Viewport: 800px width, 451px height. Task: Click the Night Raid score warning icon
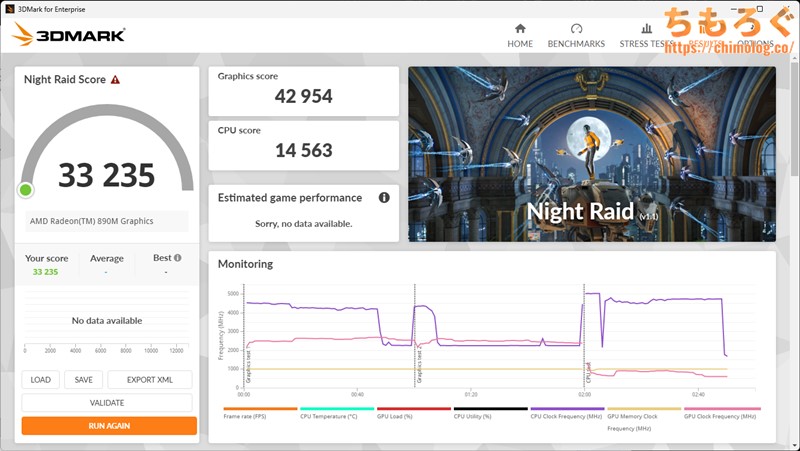click(x=115, y=79)
